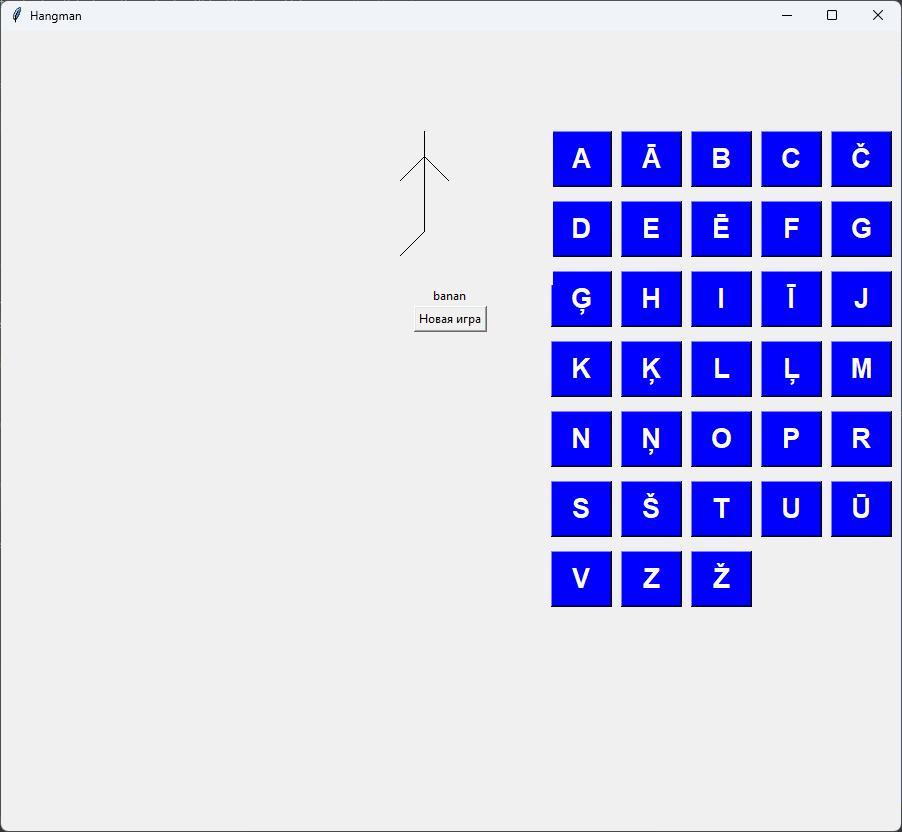Select the plain I letter tile

721,299
